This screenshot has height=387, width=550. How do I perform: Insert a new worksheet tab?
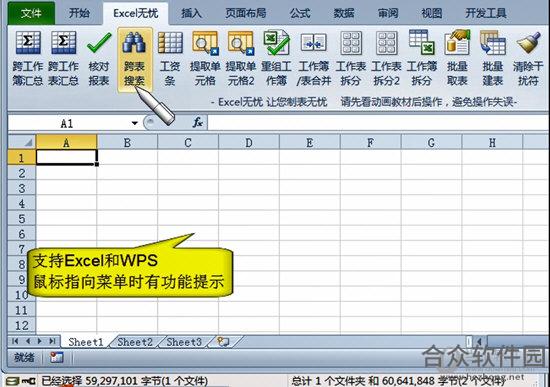223,341
